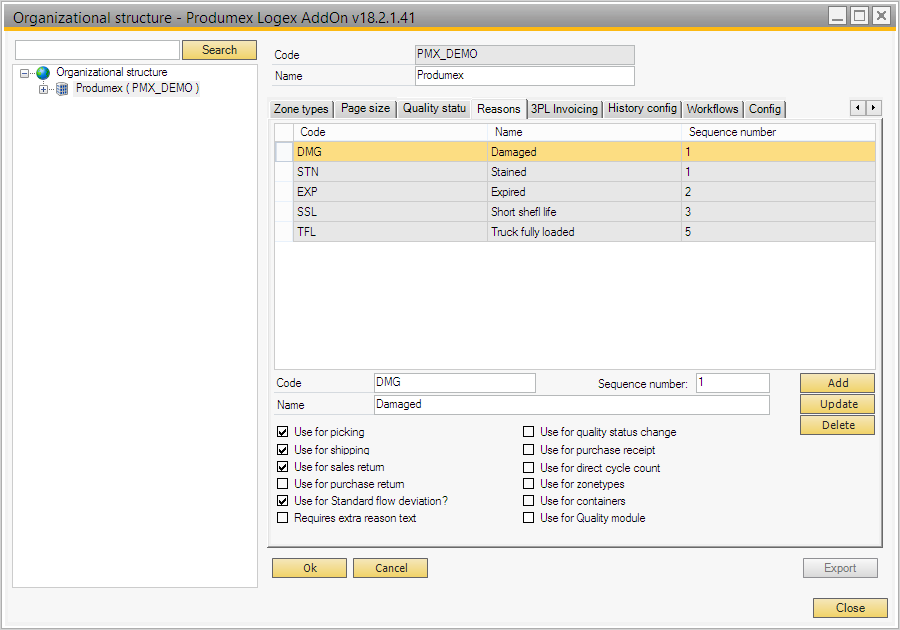Image resolution: width=900 pixels, height=630 pixels.
Task: Expand the Produmex ( PMX_DEMO ) tree node
Action: pyautogui.click(x=43, y=89)
